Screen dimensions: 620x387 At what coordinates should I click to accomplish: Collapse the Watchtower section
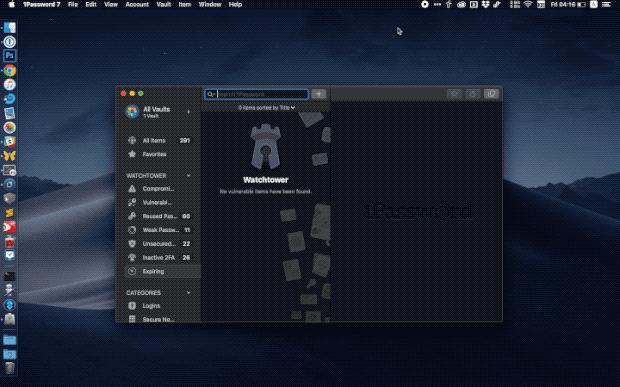coord(188,176)
